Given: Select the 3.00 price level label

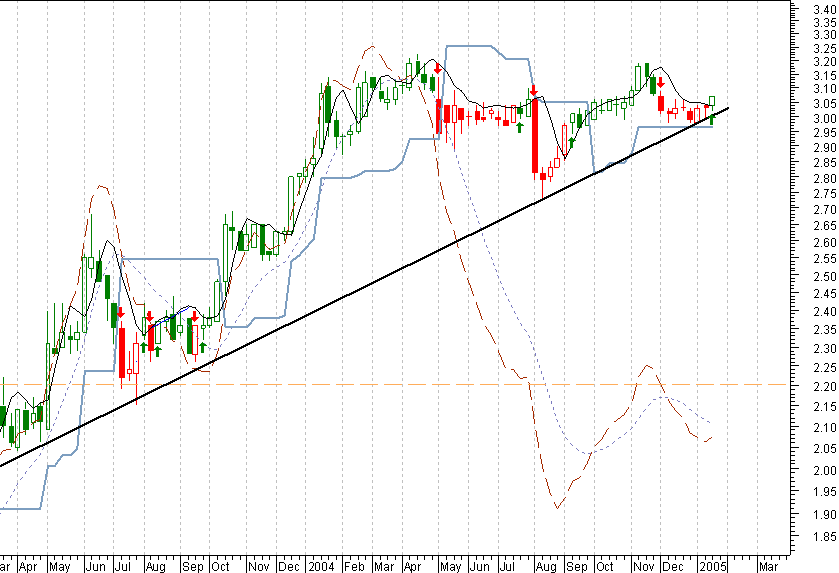Looking at the screenshot, I should [825, 118].
